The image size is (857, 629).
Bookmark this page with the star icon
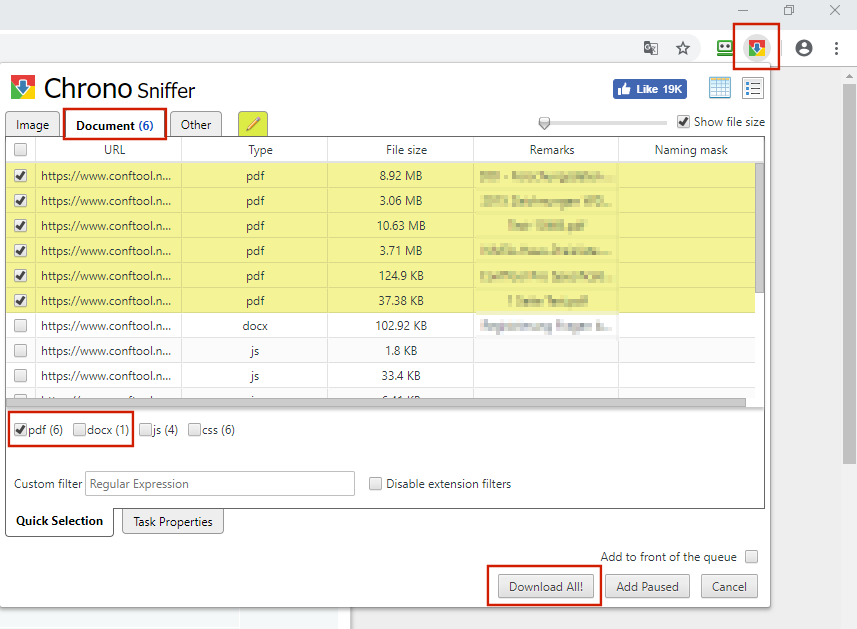pos(683,48)
